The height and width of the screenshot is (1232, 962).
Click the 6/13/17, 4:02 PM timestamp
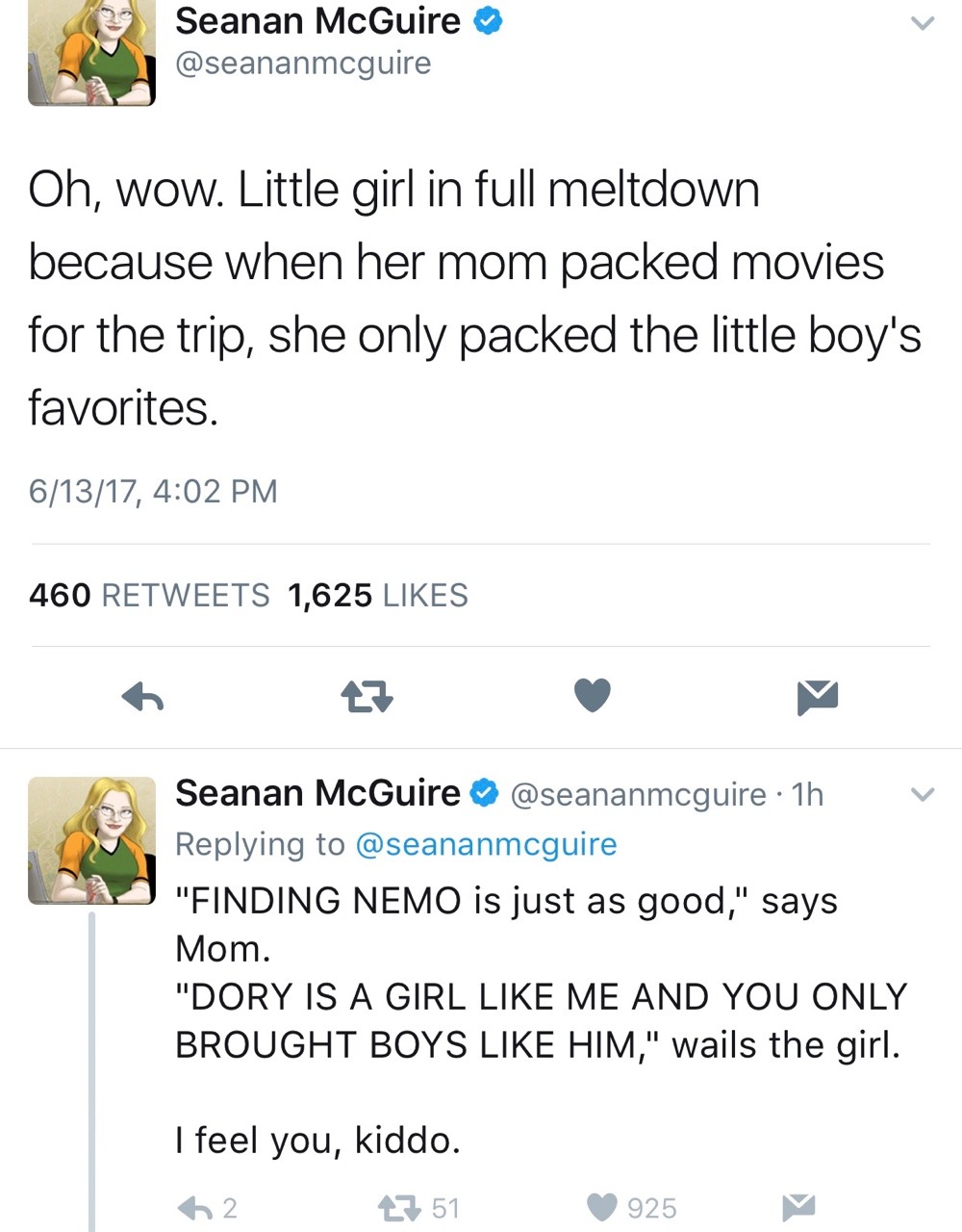click(x=153, y=491)
